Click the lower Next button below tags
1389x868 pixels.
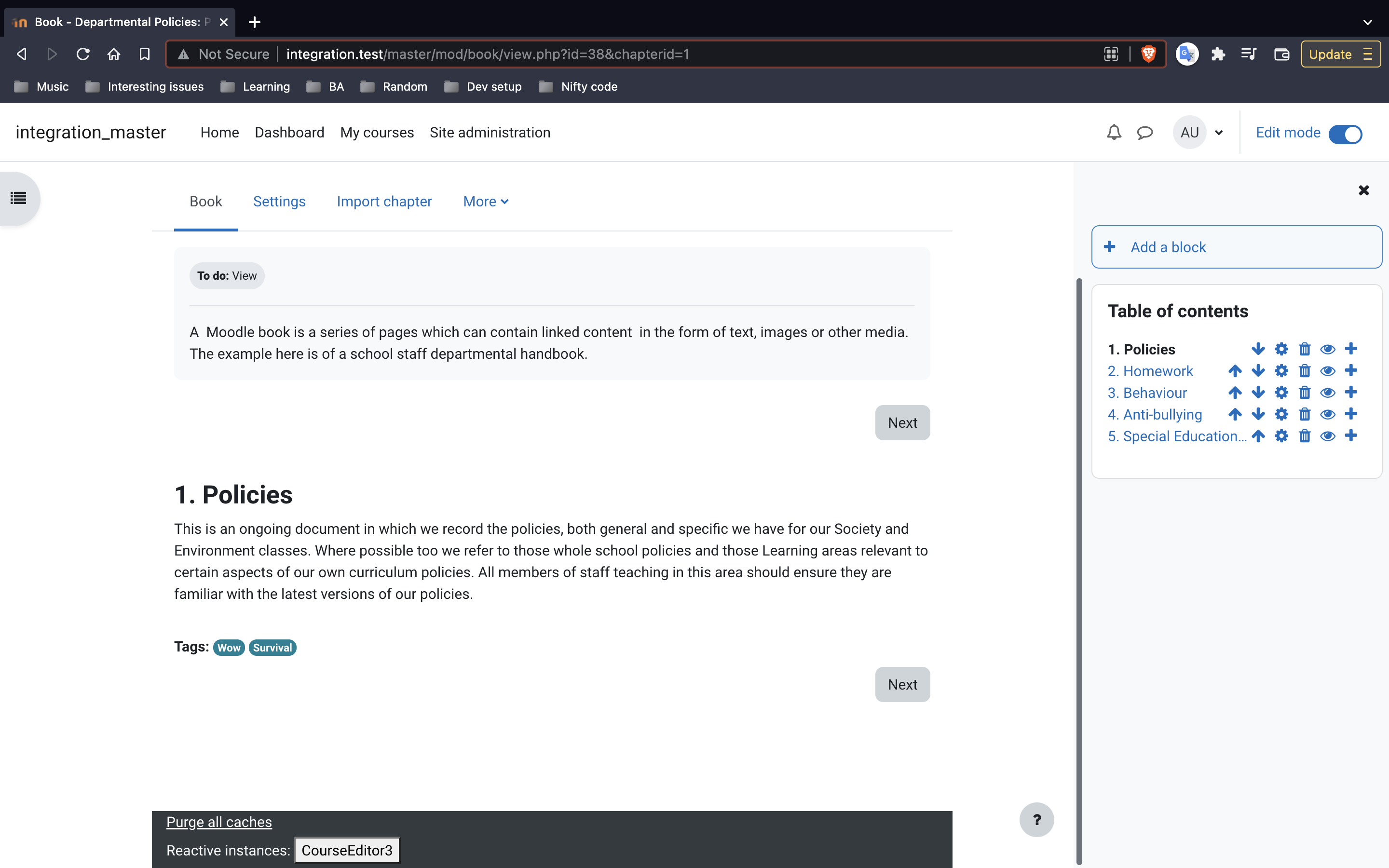[x=902, y=684]
